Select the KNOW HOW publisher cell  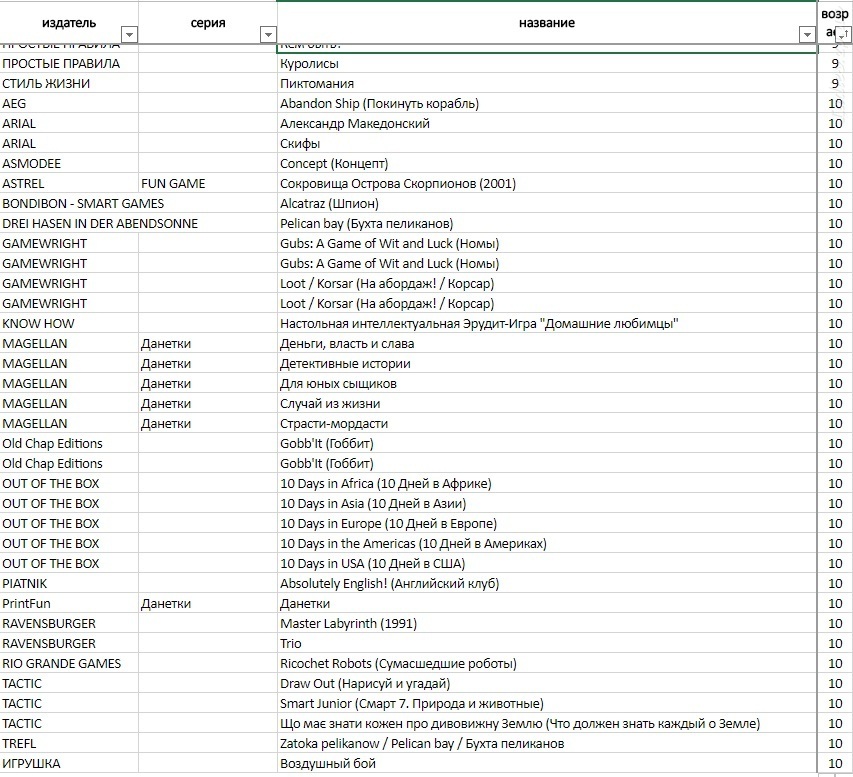(x=69, y=324)
